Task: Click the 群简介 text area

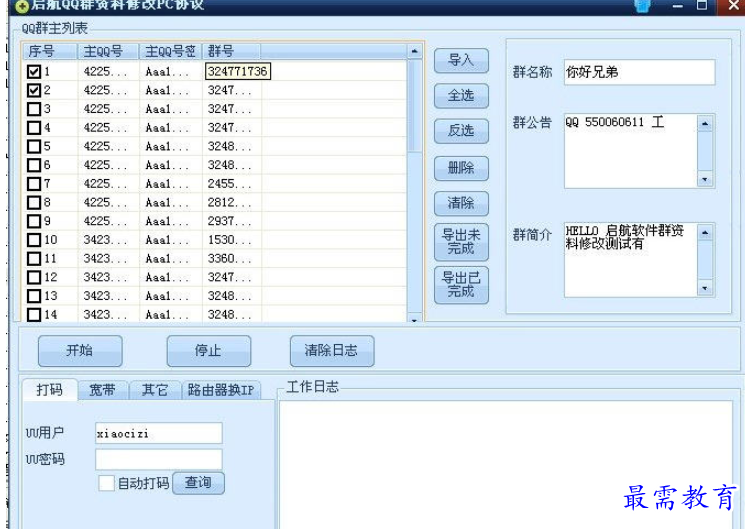Action: 631,260
